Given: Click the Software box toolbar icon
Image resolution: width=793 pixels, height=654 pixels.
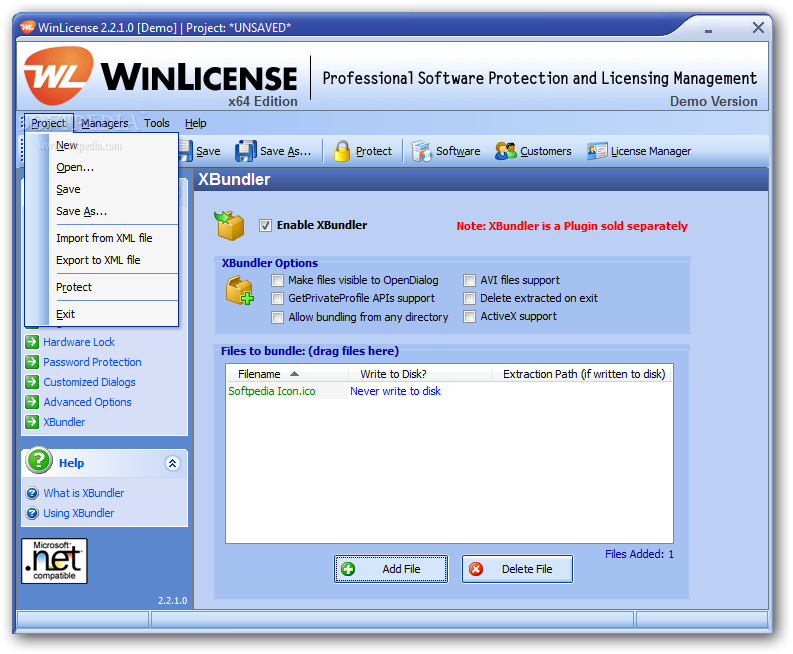Looking at the screenshot, I should coord(421,151).
